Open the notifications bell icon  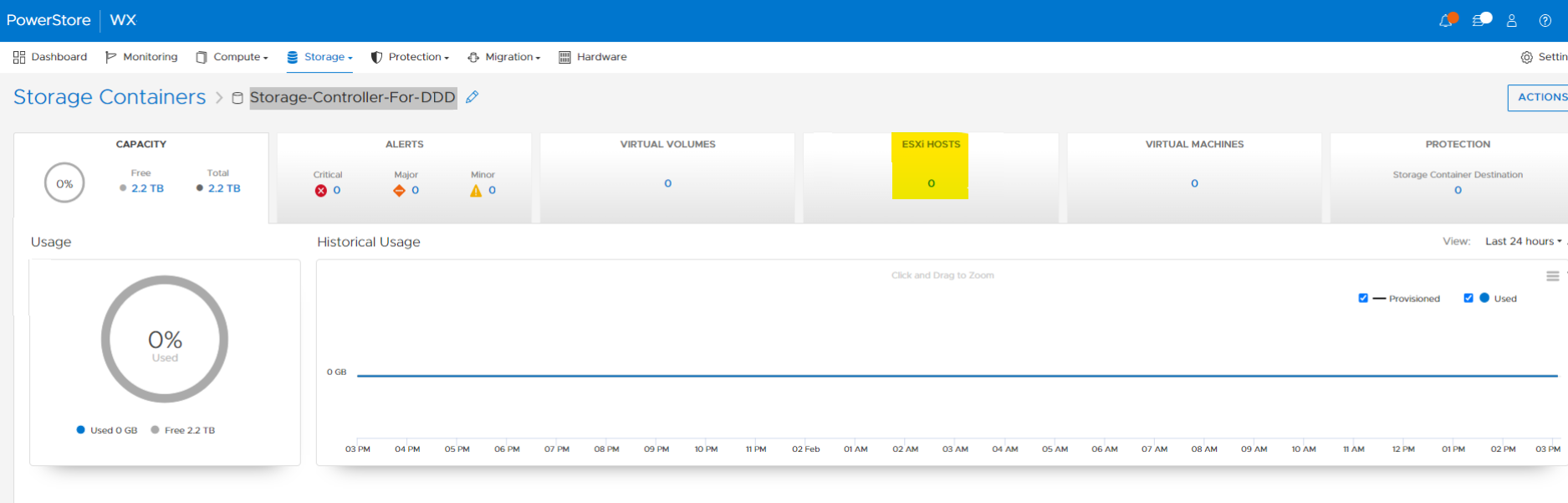1446,21
